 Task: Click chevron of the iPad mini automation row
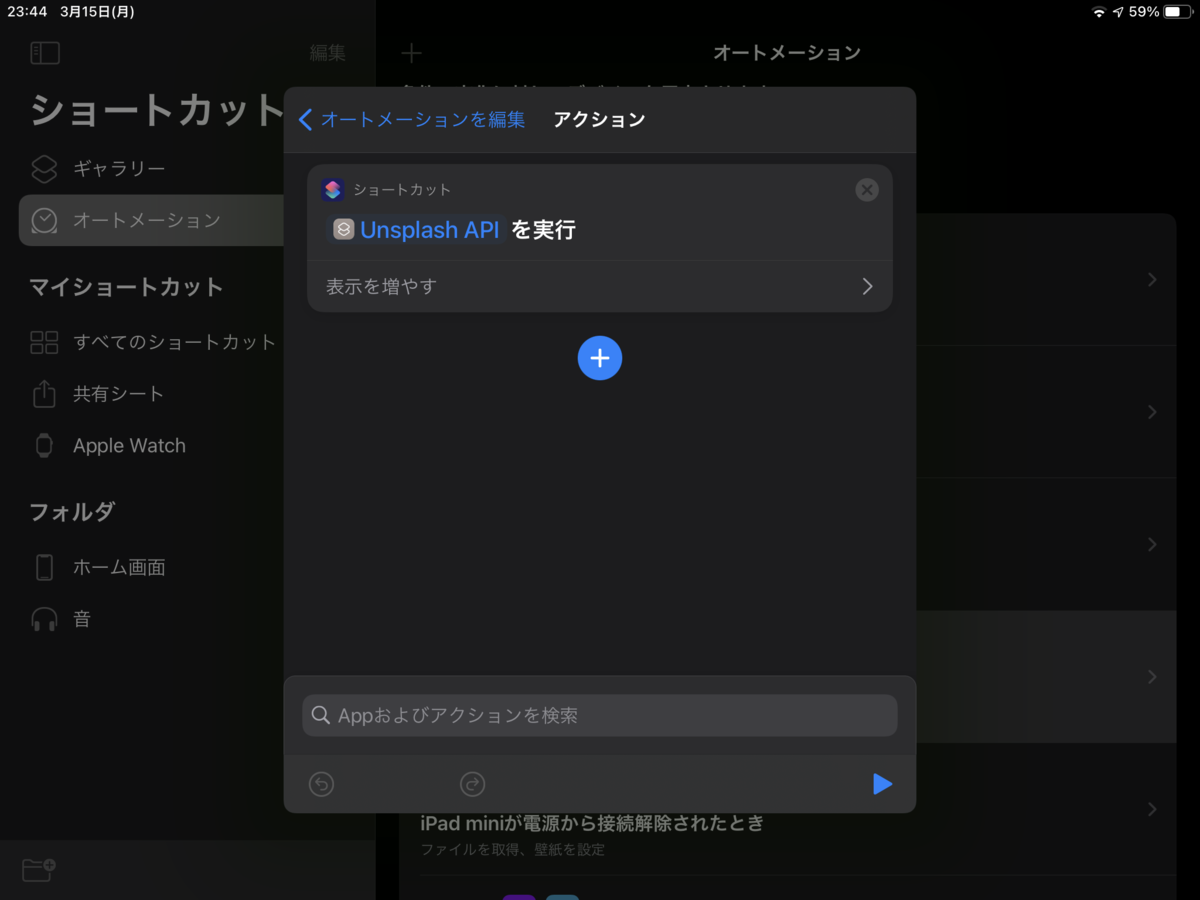click(x=1152, y=809)
